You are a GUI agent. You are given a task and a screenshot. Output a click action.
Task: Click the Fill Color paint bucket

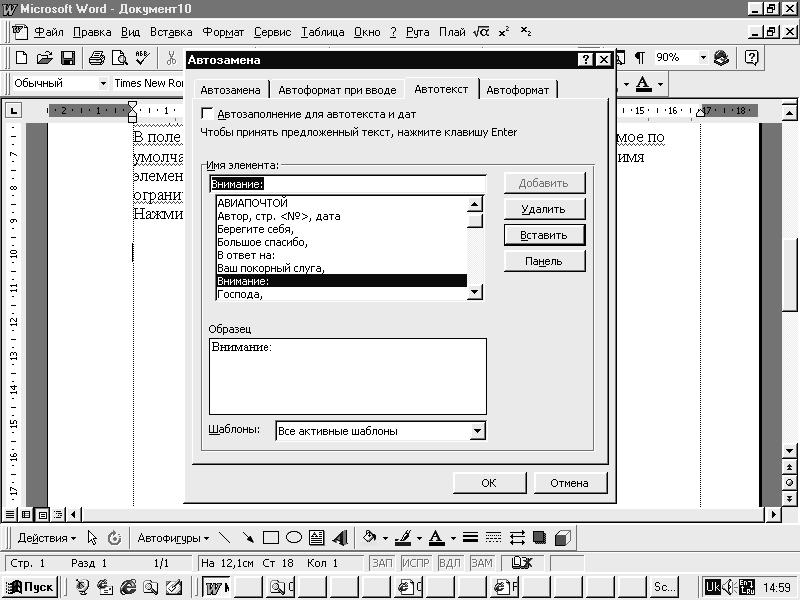click(x=369, y=538)
